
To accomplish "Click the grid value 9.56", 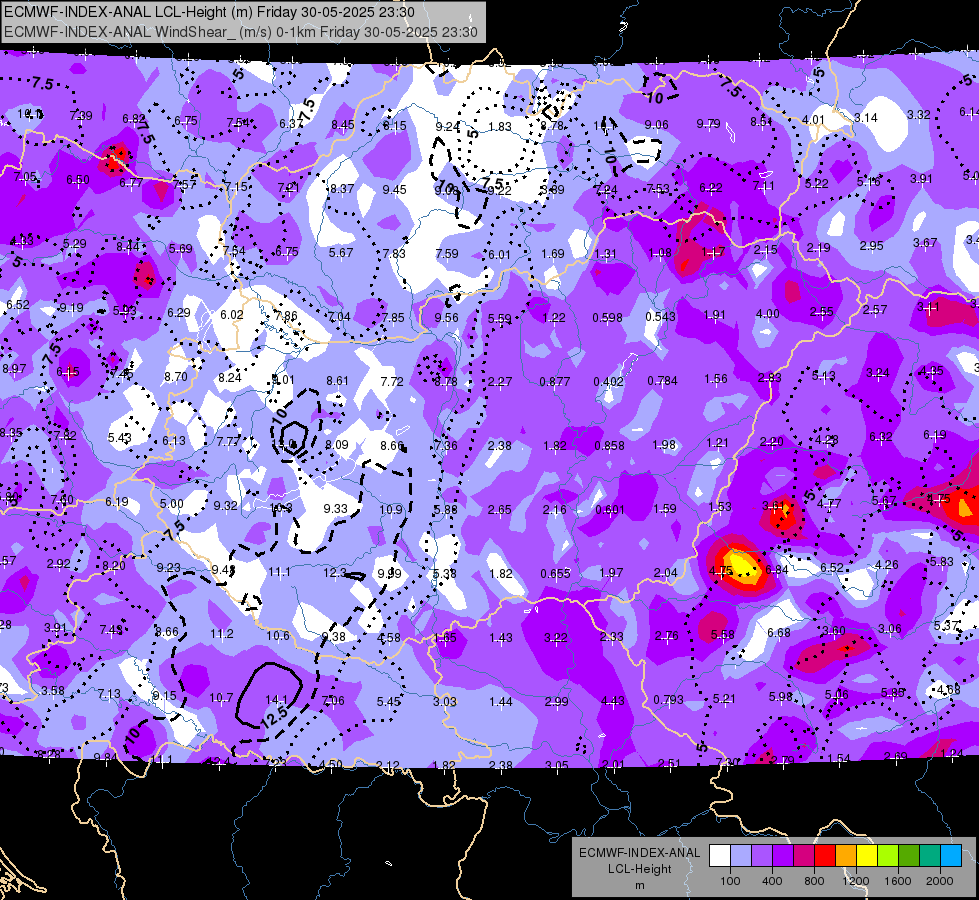I will tap(446, 318).
